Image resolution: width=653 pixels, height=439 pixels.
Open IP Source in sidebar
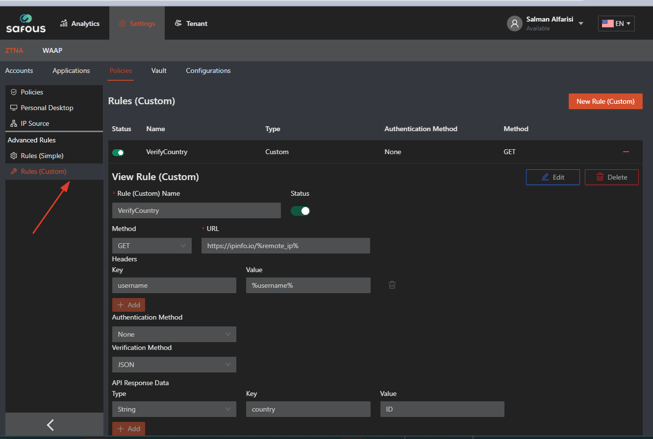(34, 123)
